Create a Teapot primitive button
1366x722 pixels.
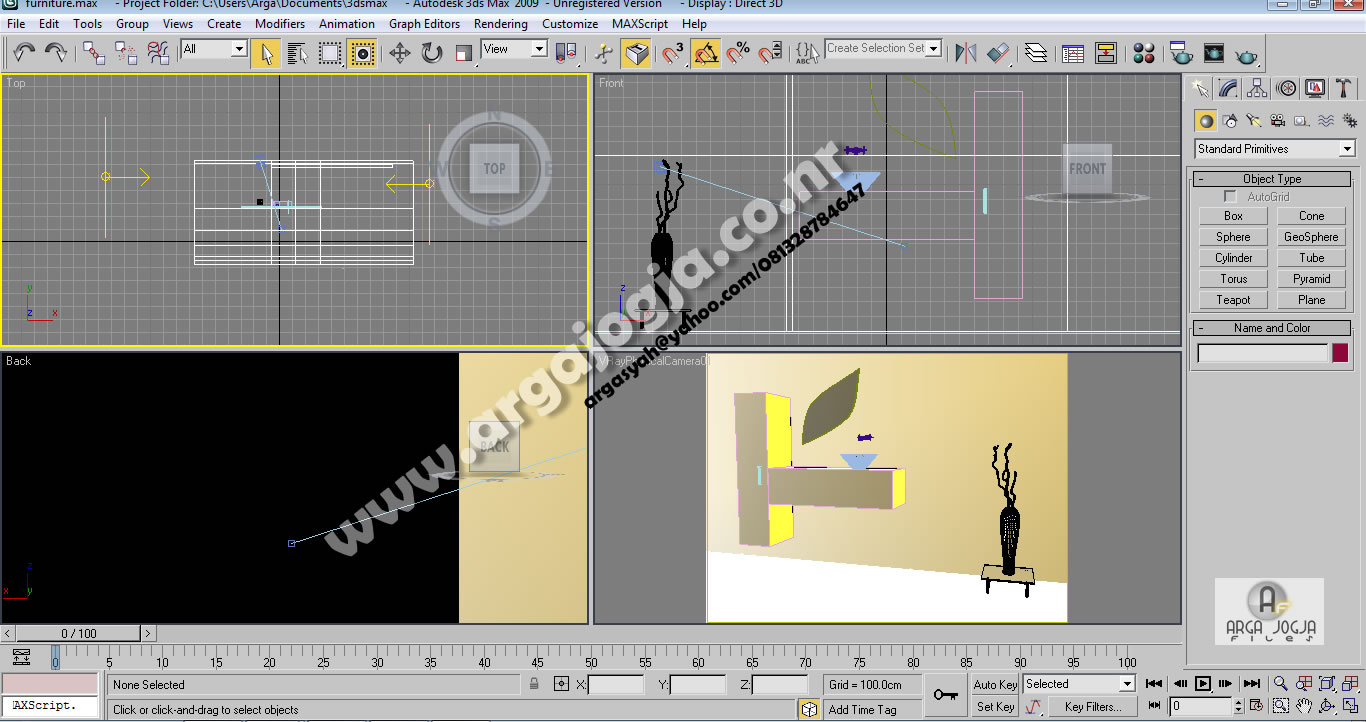[1233, 300]
